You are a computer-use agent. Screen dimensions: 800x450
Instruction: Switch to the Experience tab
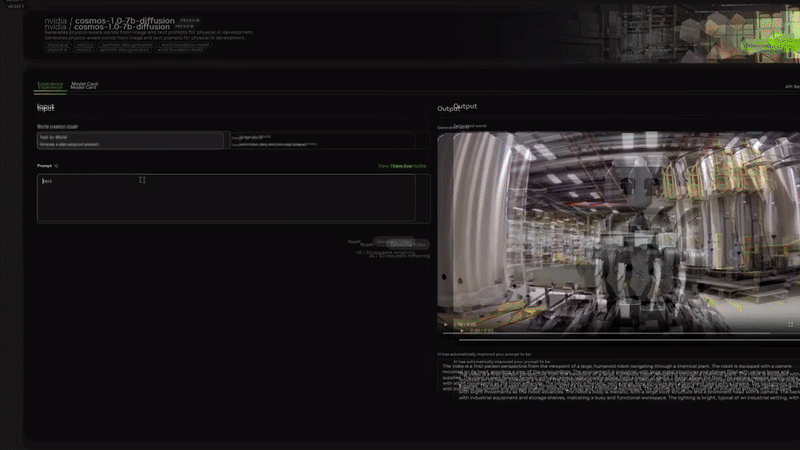click(50, 86)
